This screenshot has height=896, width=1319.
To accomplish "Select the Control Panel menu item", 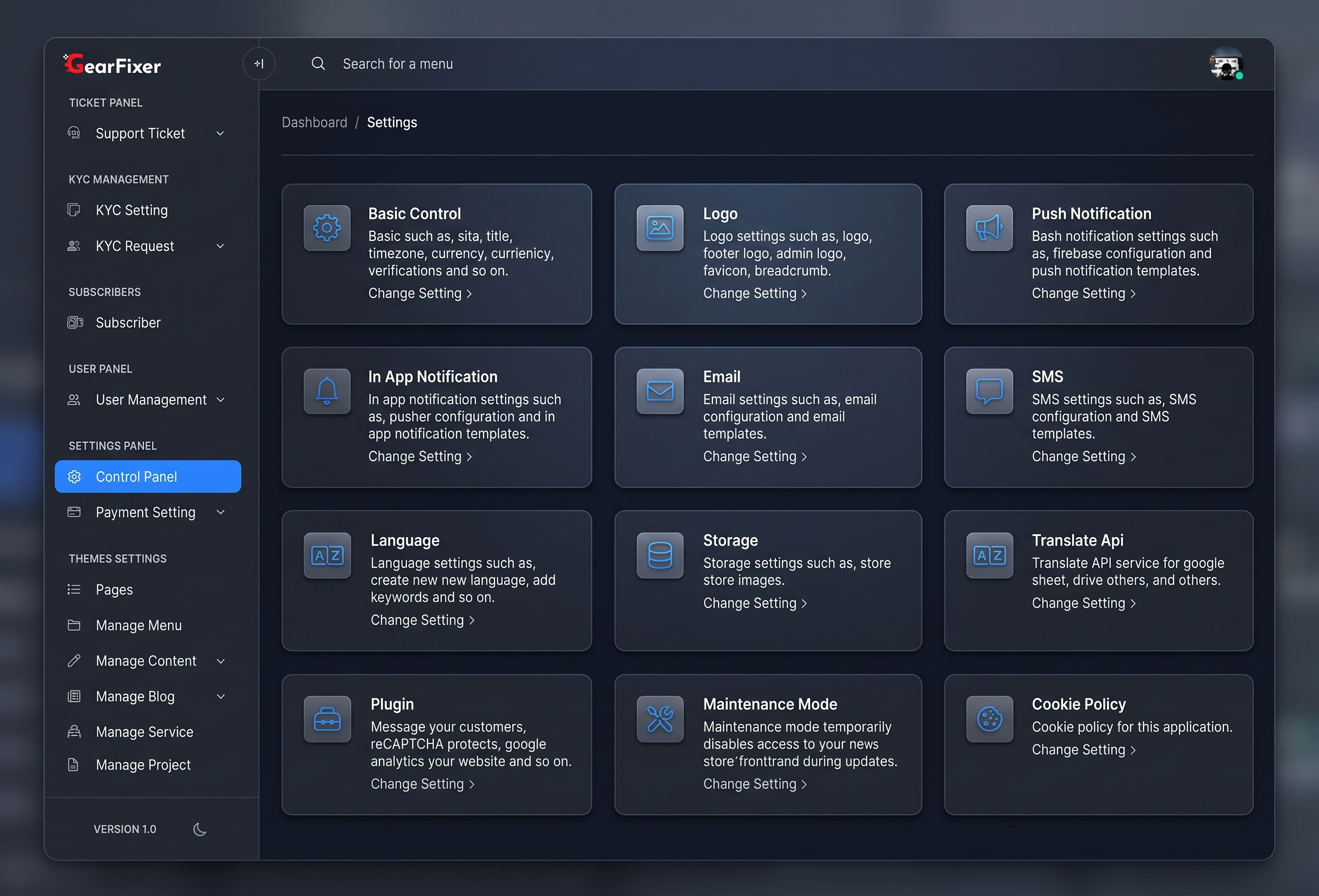I will pyautogui.click(x=147, y=476).
